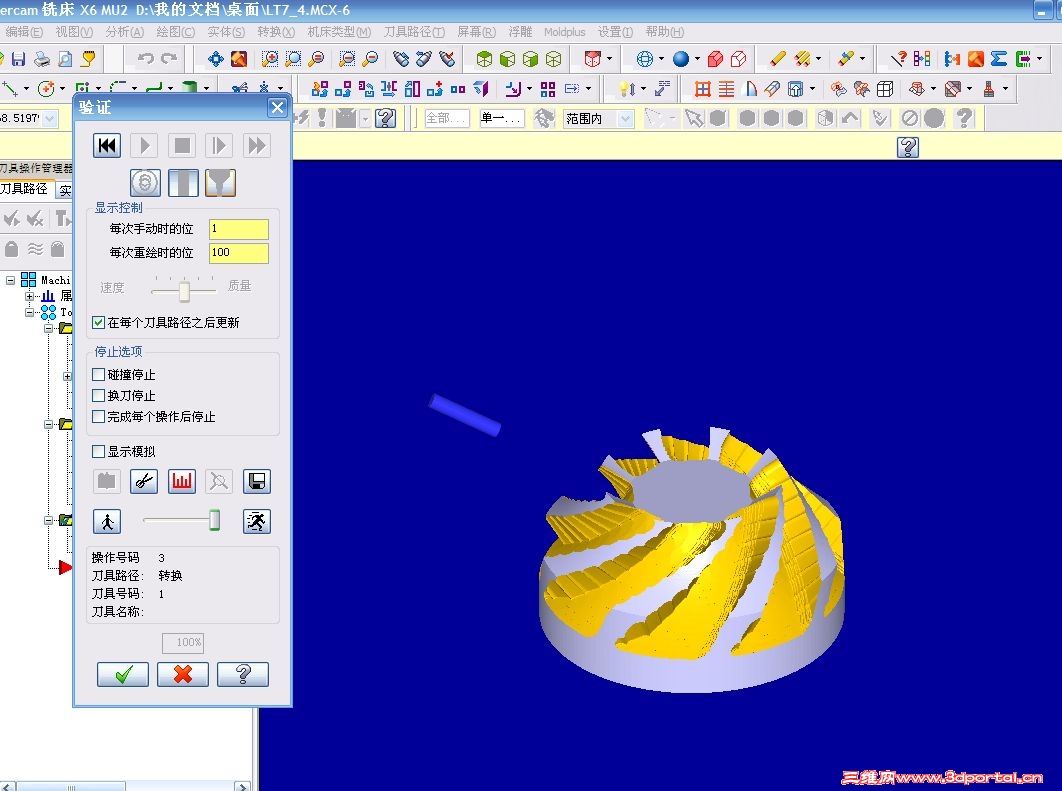
Task: Click the Zoom window magnifier icon
Action: pyautogui.click(x=270, y=59)
